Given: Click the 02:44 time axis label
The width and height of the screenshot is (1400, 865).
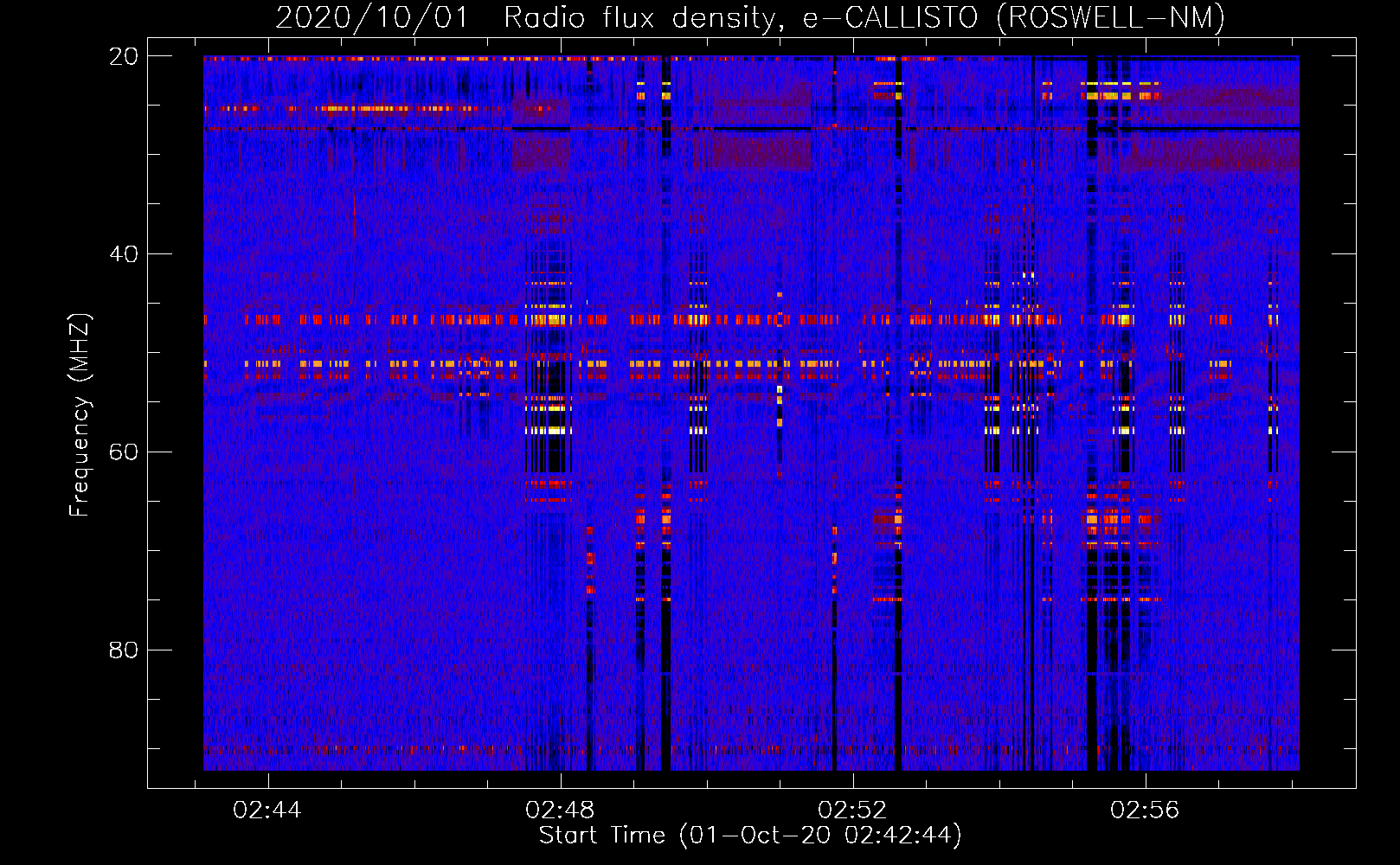Looking at the screenshot, I should coord(267,810).
